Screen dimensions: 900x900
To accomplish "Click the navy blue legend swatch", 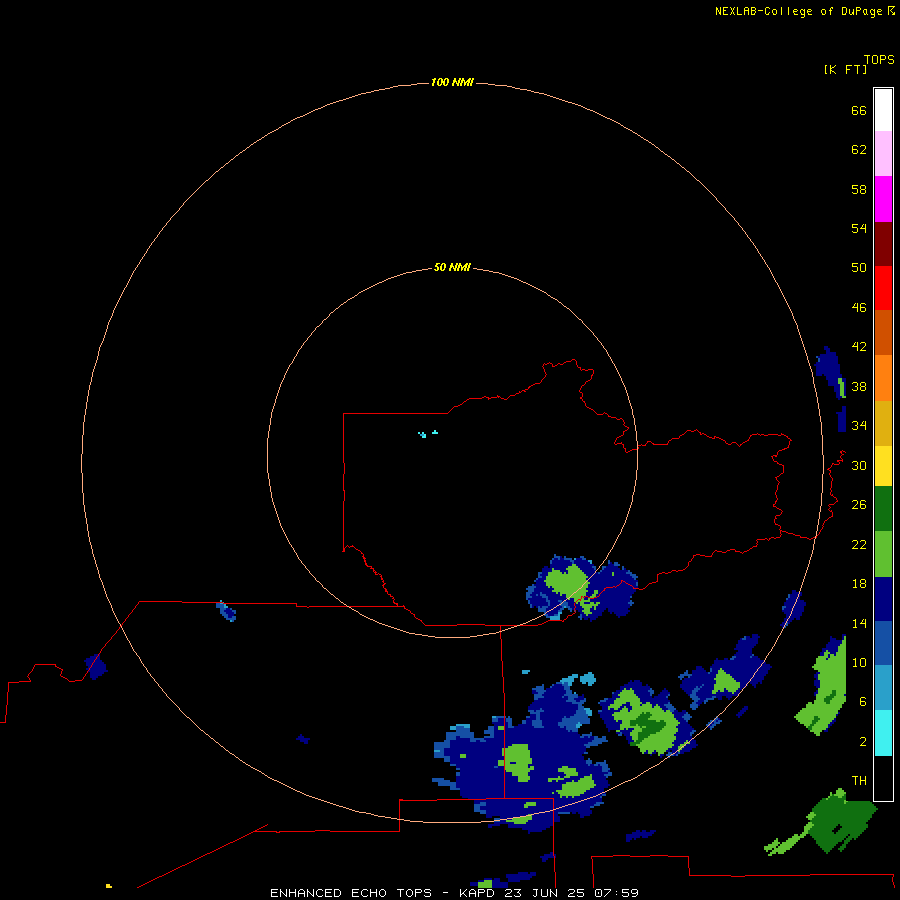I will click(883, 599).
